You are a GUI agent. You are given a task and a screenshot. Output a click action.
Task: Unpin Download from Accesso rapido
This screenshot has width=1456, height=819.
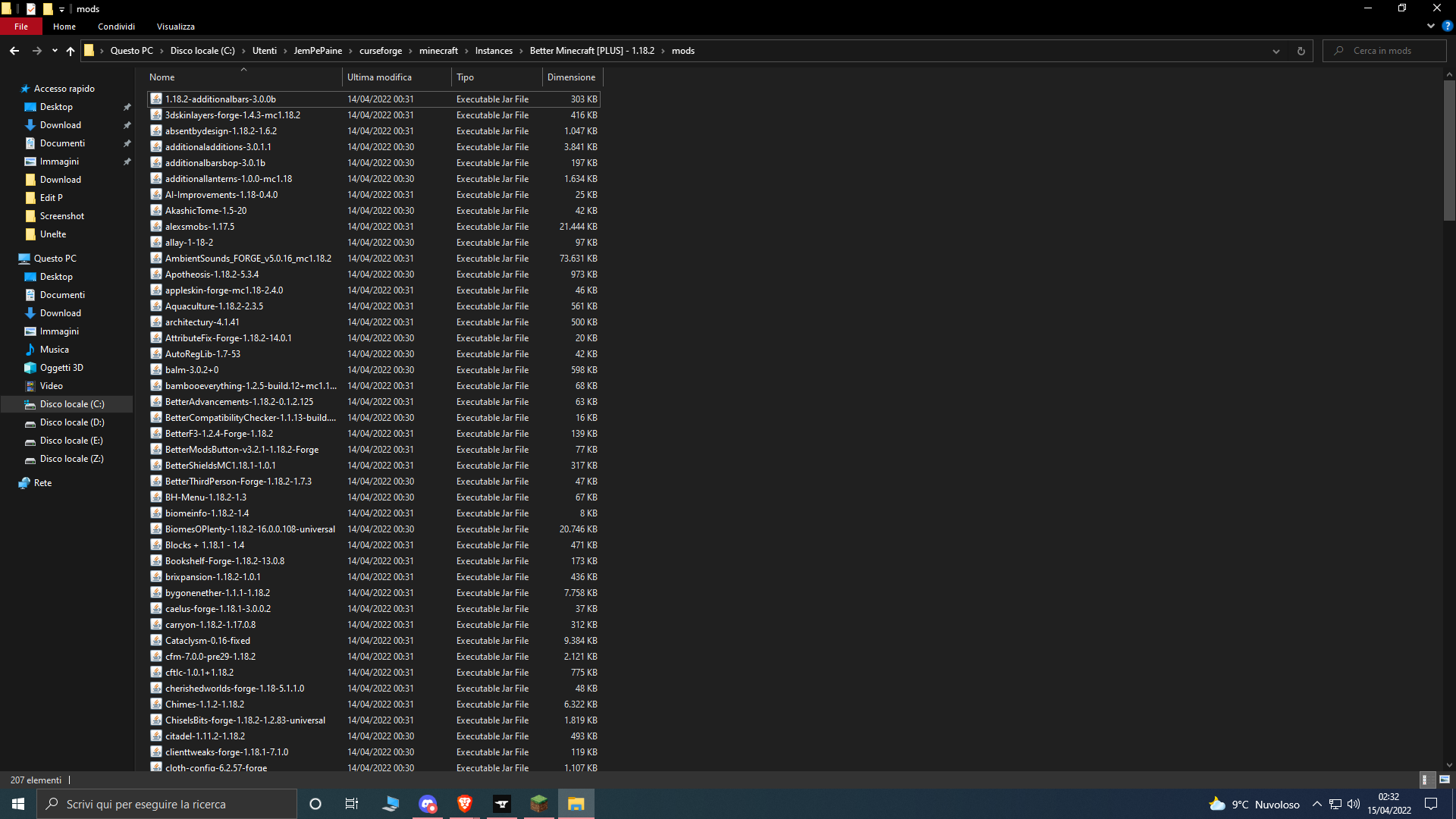coord(127,124)
